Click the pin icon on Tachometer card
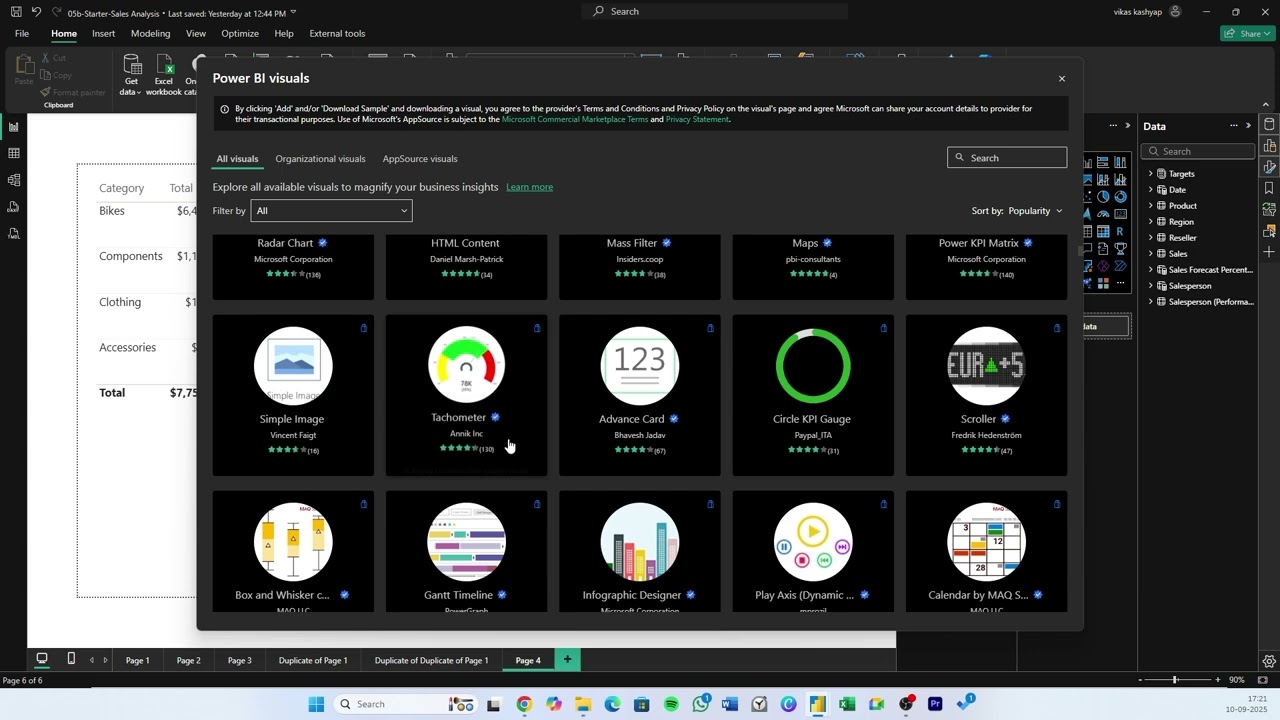The height and width of the screenshot is (720, 1280). [537, 328]
